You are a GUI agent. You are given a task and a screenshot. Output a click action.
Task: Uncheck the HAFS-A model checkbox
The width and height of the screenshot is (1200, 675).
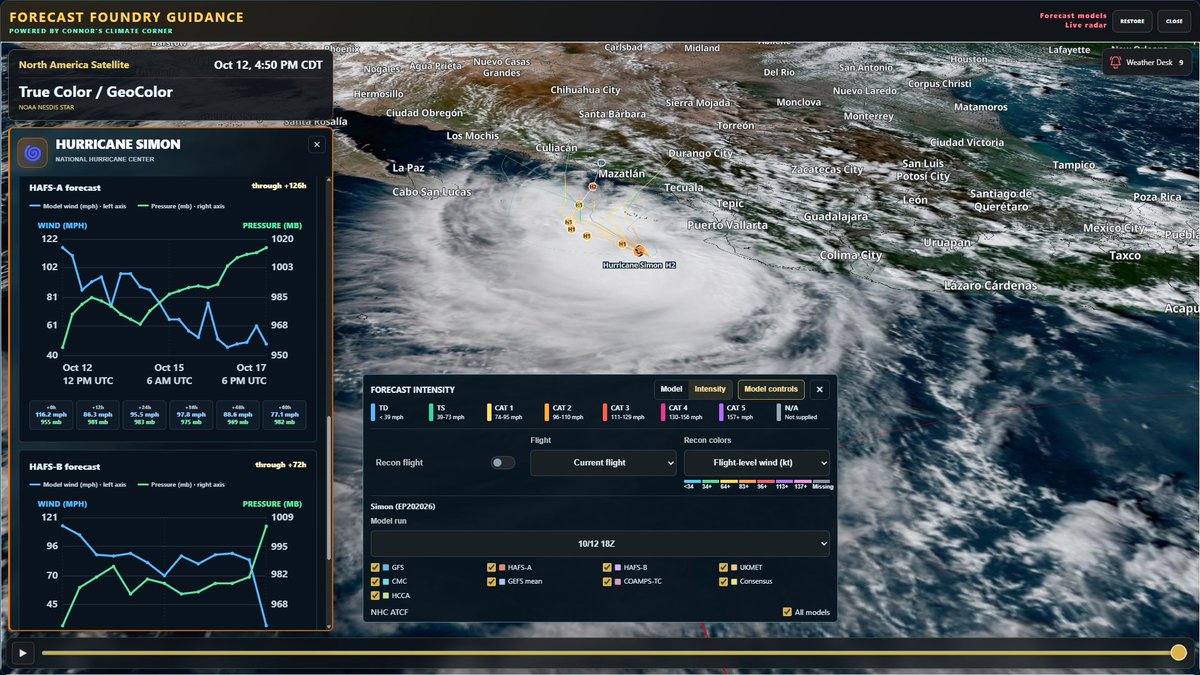coord(492,567)
